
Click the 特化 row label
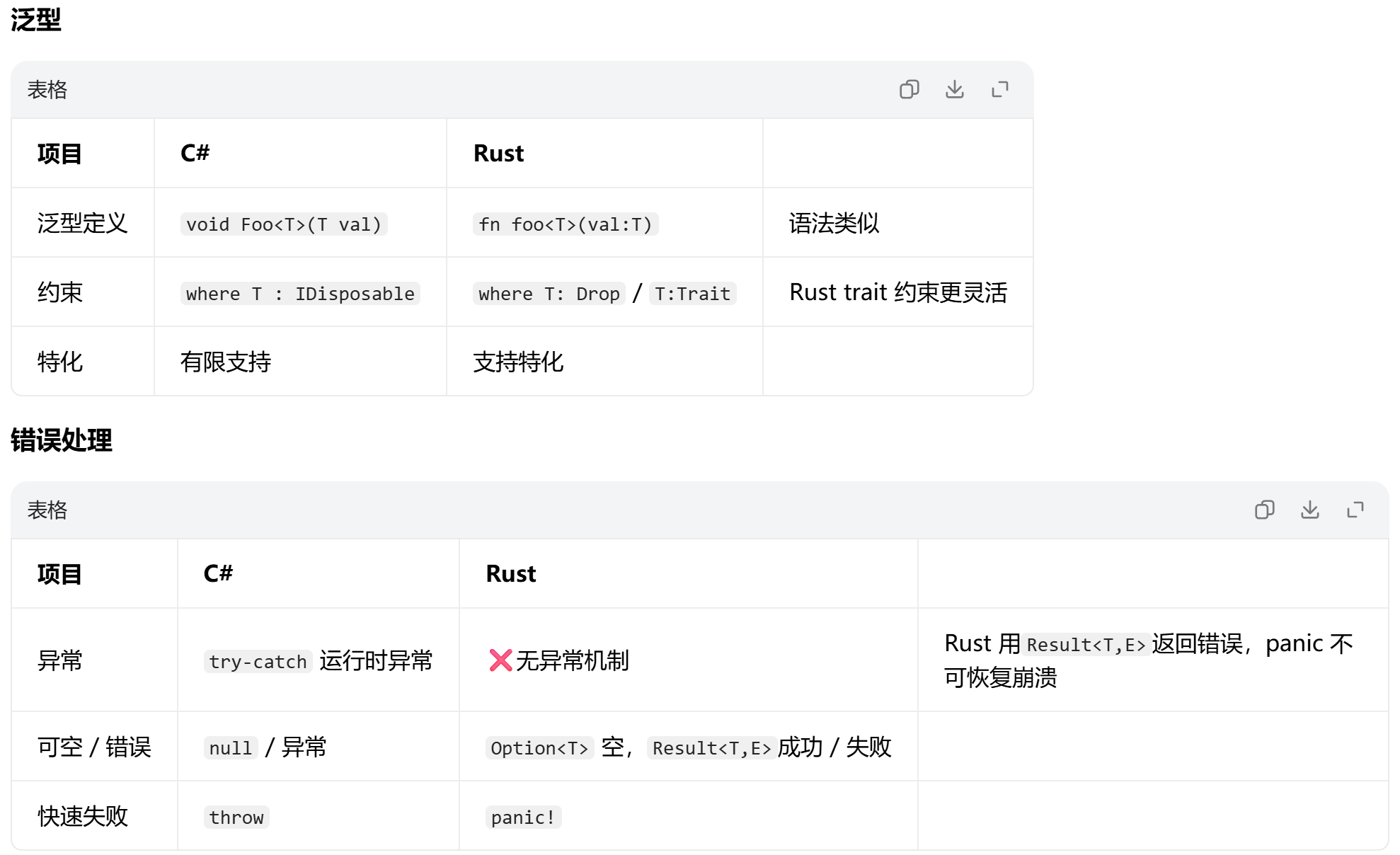tap(60, 362)
